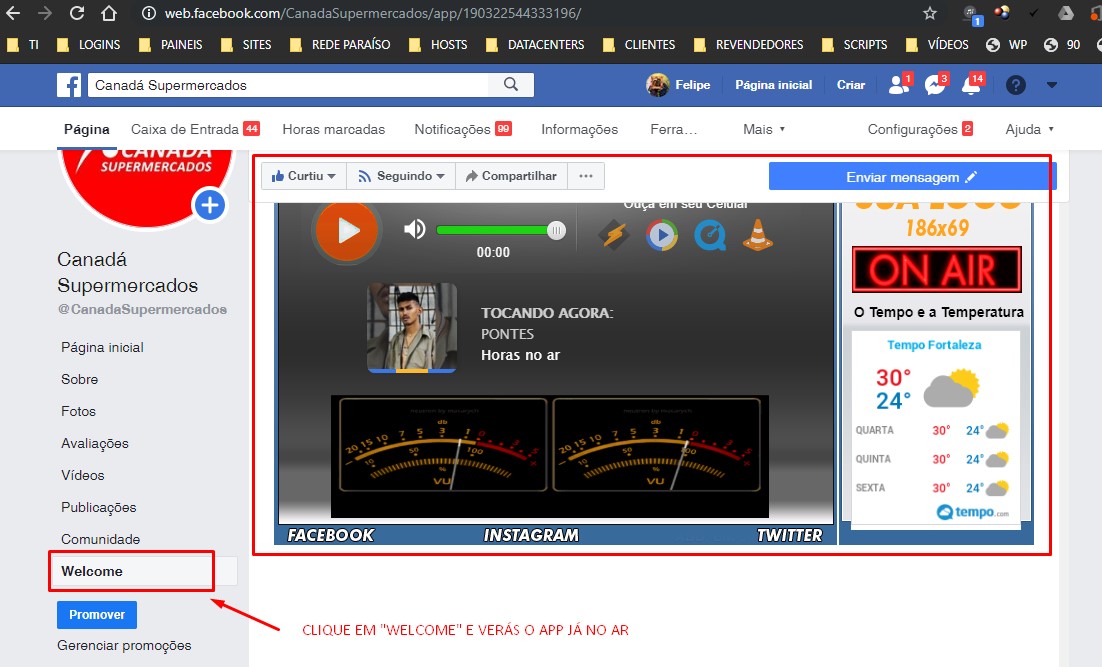Expand the Ajuda dropdown
Image resolution: width=1102 pixels, height=667 pixels.
tap(1029, 129)
